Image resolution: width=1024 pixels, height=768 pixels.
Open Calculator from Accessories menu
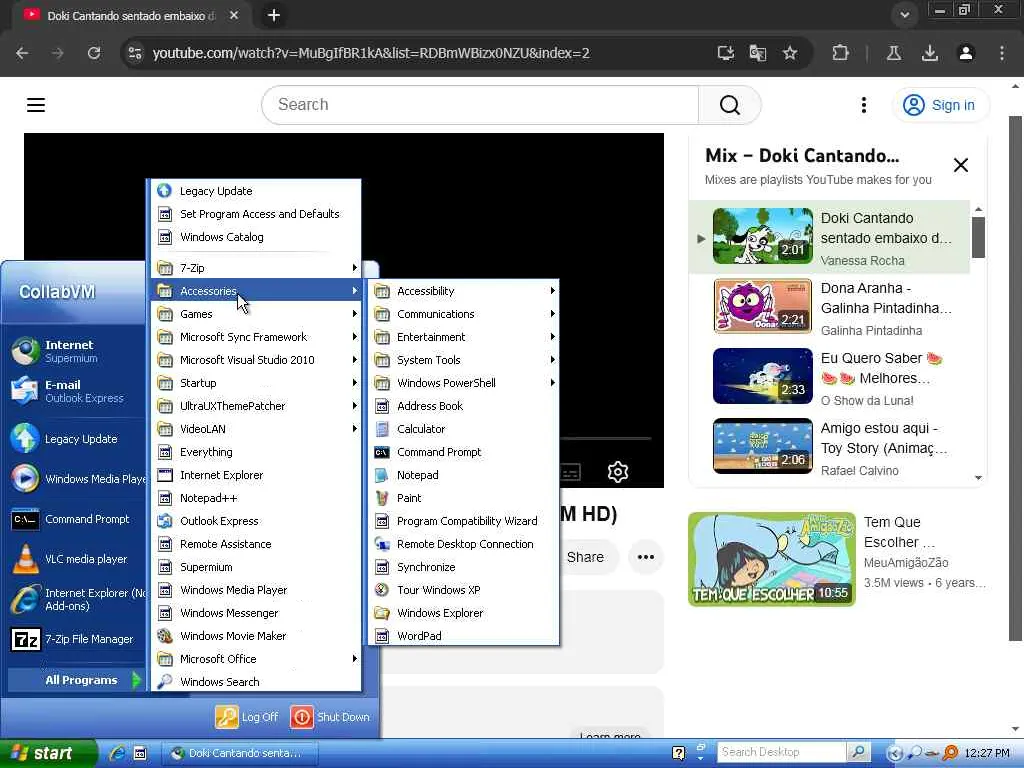[463, 429]
